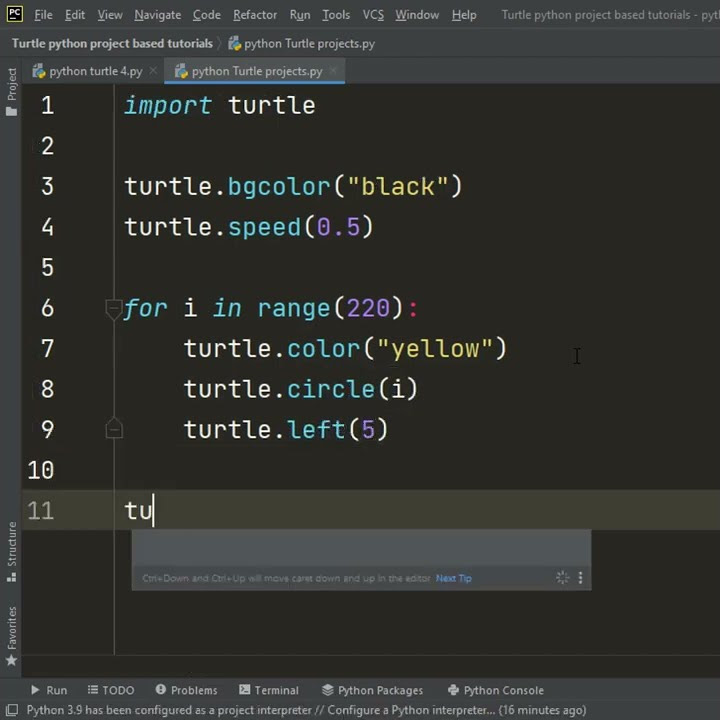
Task: Click the tu text on line 11
Action: click(x=138, y=511)
